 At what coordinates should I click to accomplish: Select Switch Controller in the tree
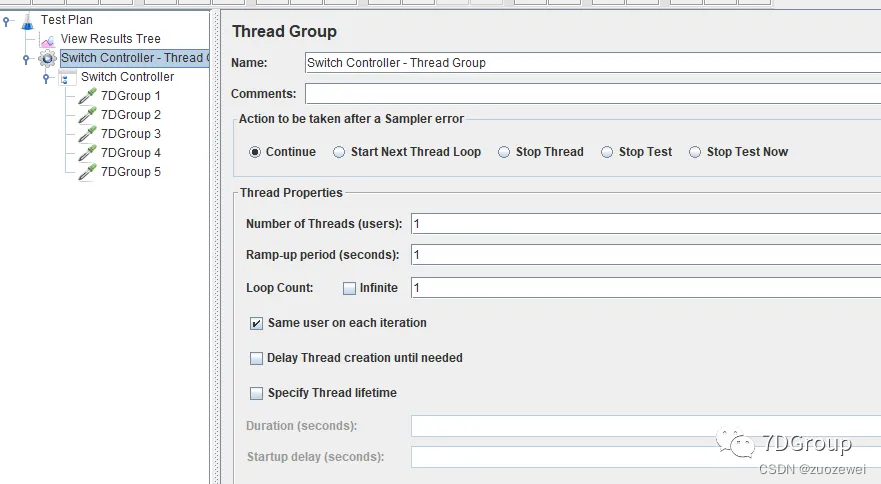click(x=128, y=77)
